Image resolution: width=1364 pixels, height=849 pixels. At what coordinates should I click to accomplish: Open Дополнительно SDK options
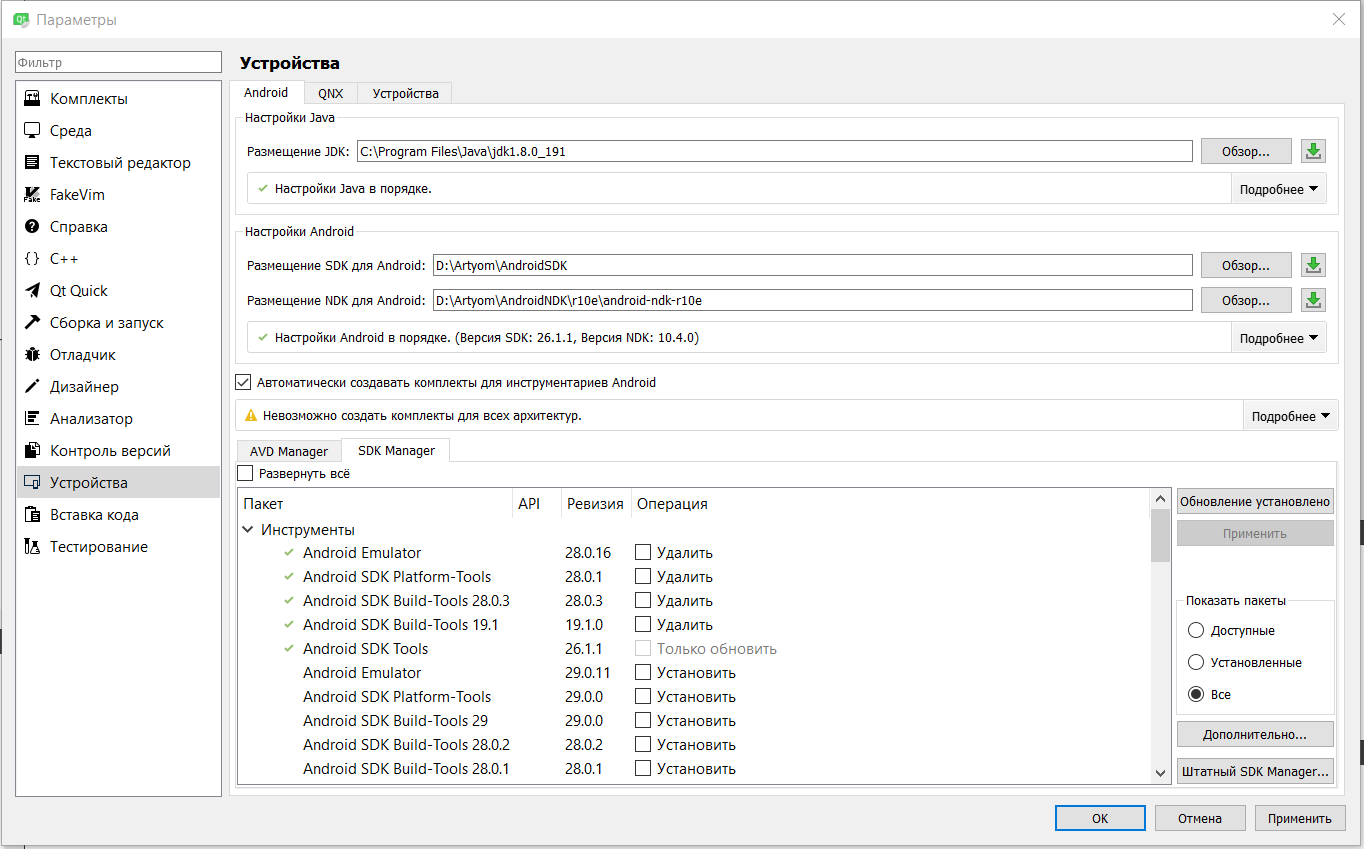[x=1255, y=734]
